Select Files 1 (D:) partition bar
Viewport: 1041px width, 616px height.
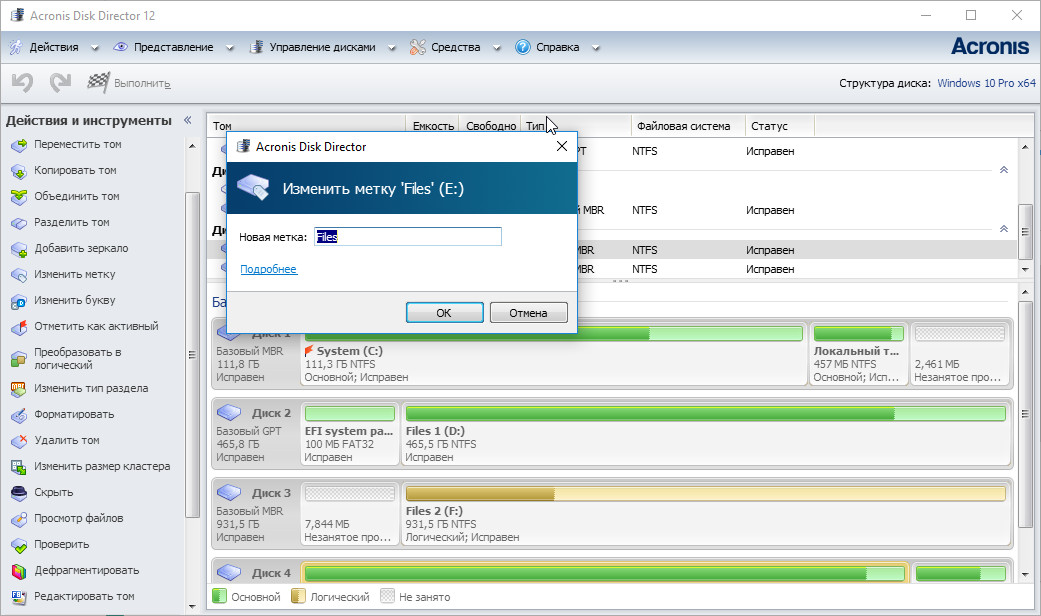click(x=706, y=414)
